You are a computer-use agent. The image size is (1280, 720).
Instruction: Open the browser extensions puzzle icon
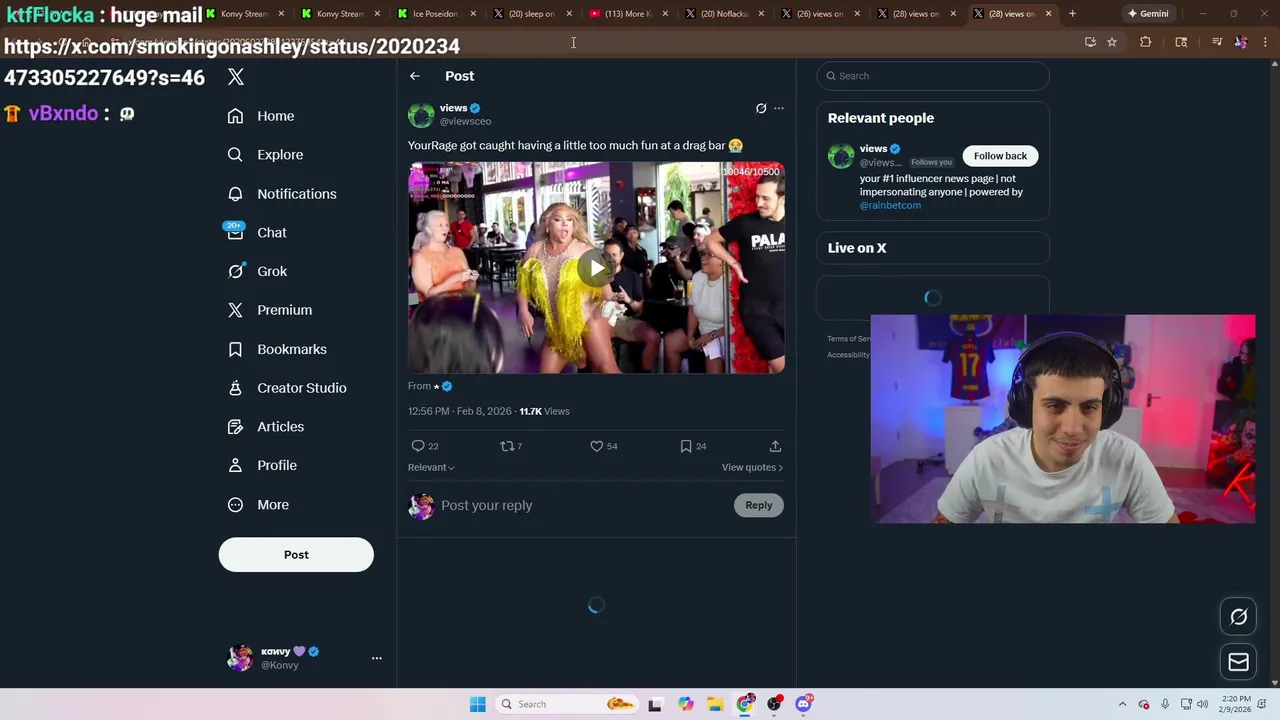(1146, 42)
